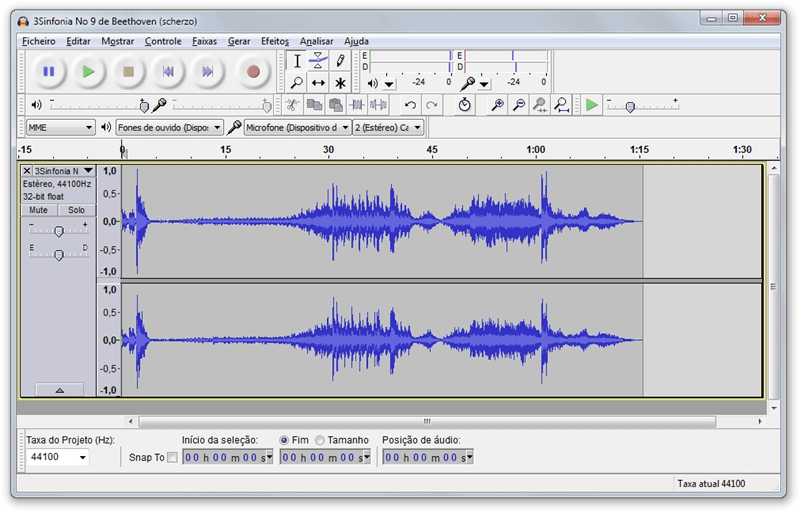The image size is (800, 513).
Task: Open the Faixas menu
Action: [x=204, y=41]
